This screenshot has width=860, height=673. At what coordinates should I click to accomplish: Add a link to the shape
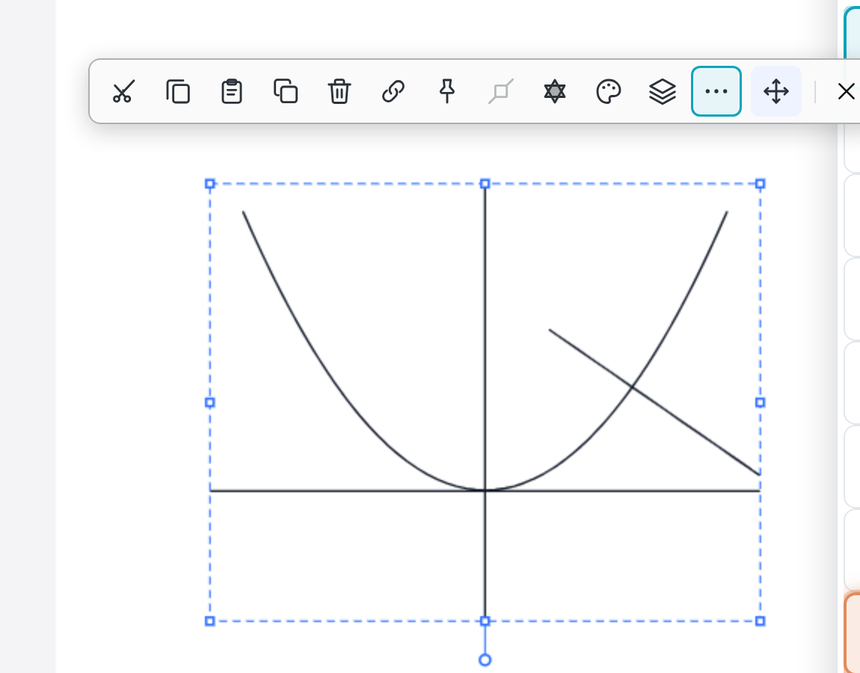[x=393, y=92]
